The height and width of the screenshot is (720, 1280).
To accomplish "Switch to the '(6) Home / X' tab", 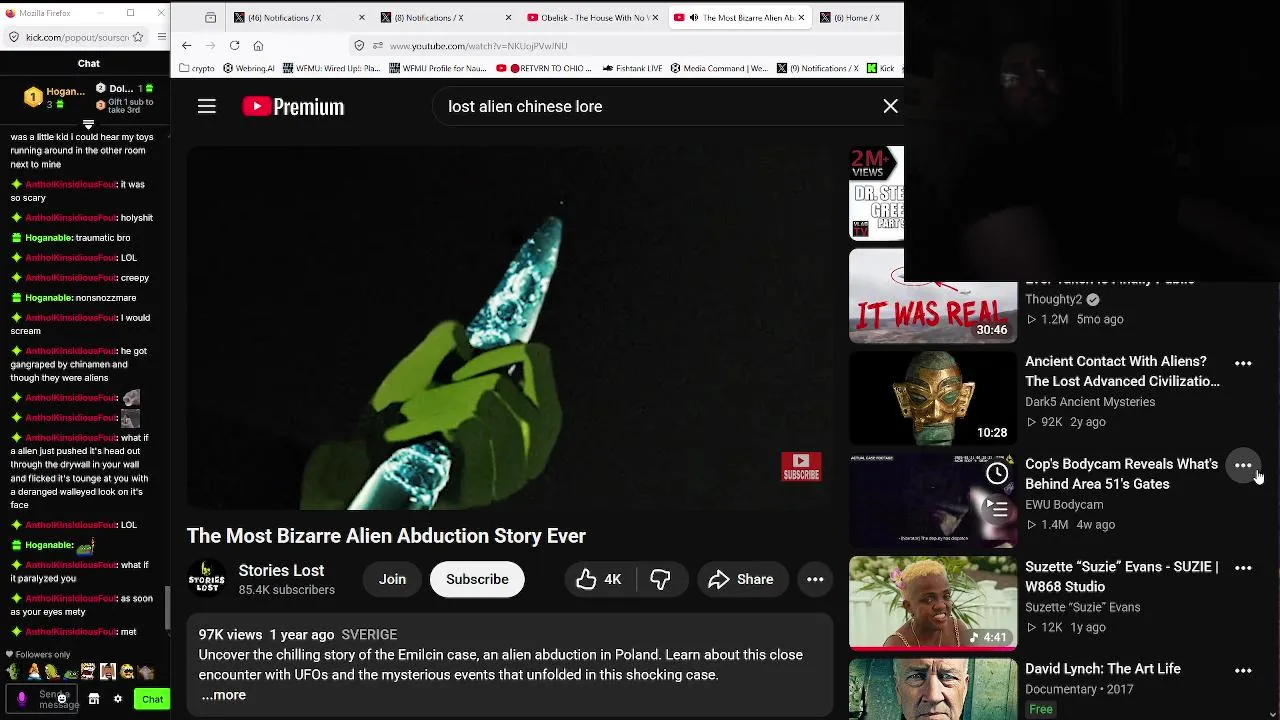I will [857, 18].
